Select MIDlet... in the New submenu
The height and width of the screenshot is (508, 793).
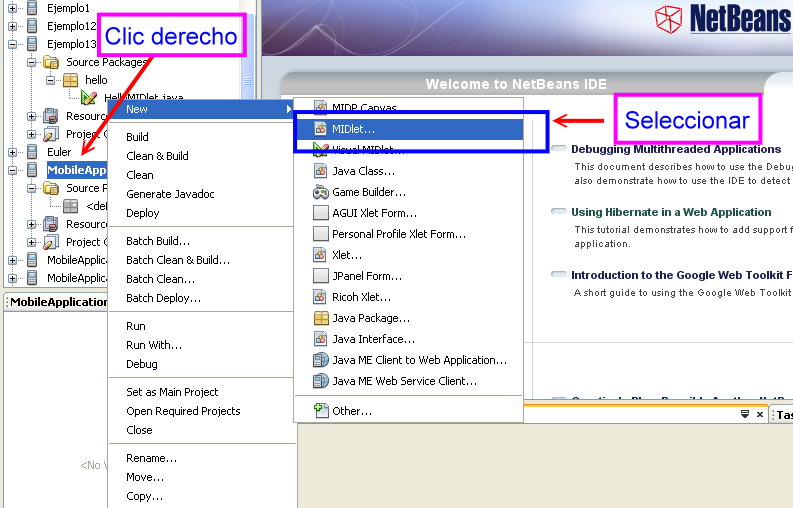click(x=409, y=129)
